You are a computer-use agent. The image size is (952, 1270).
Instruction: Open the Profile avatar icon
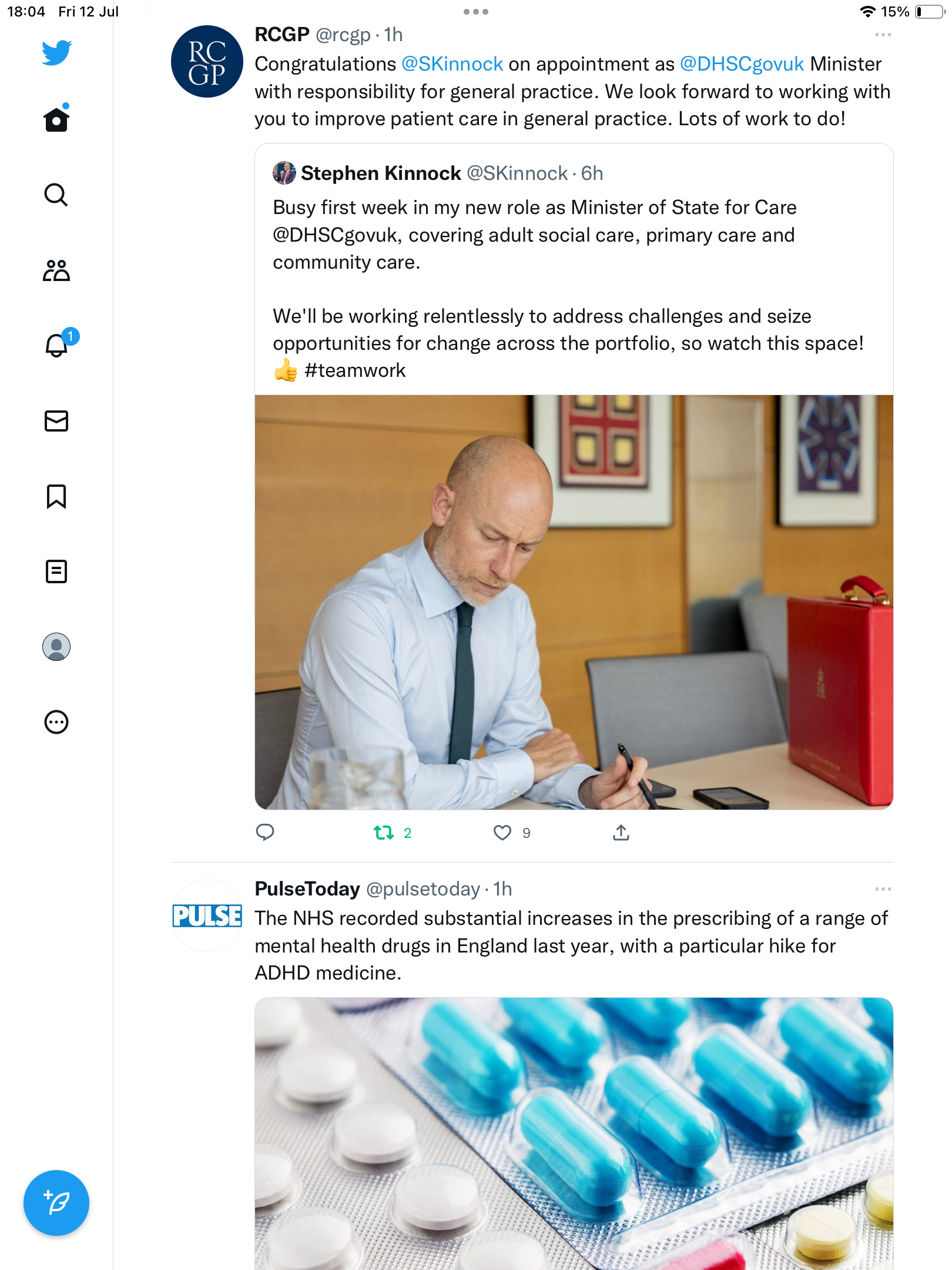click(56, 647)
